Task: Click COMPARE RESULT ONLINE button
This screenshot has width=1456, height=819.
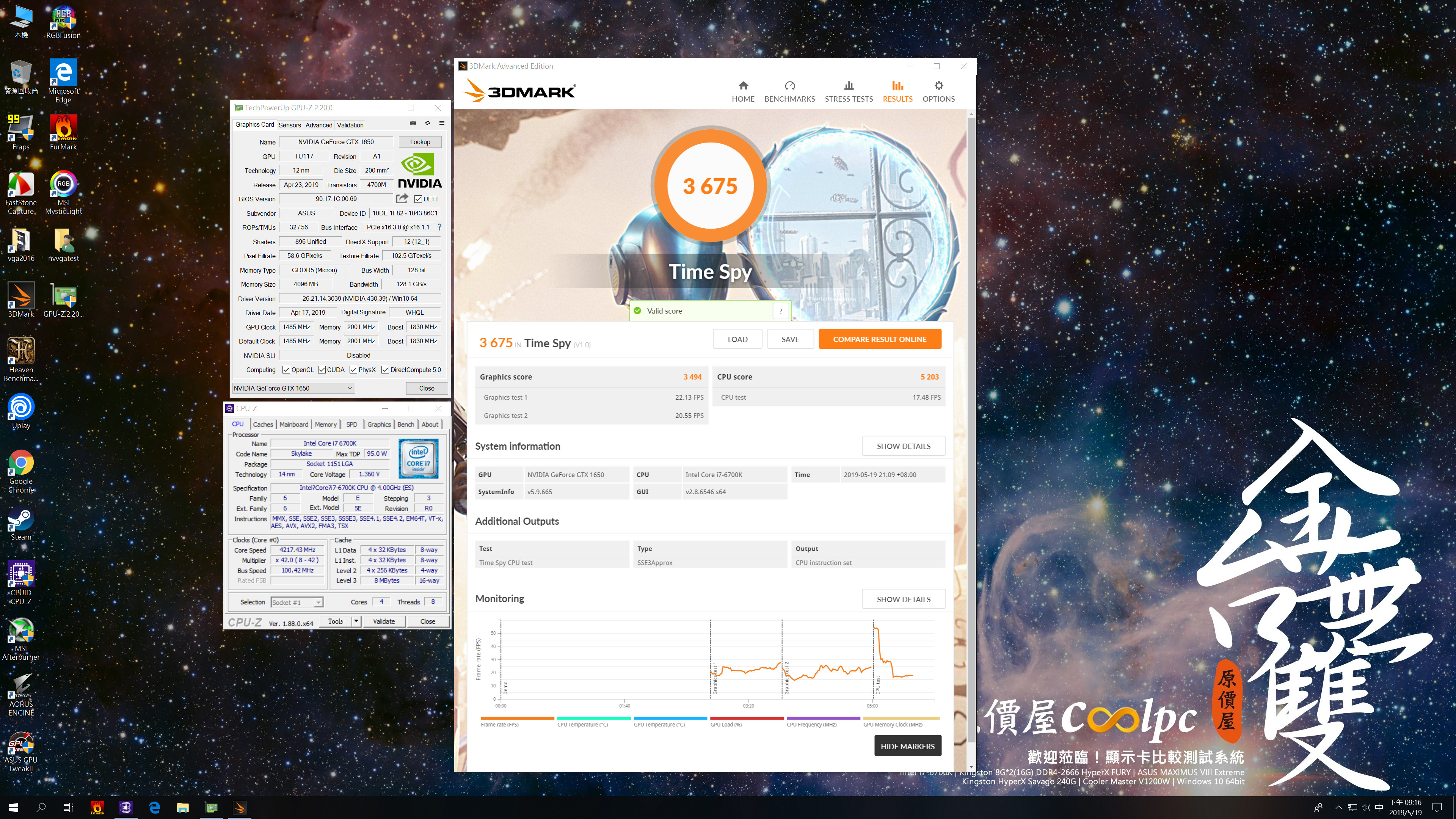Action: tap(880, 339)
